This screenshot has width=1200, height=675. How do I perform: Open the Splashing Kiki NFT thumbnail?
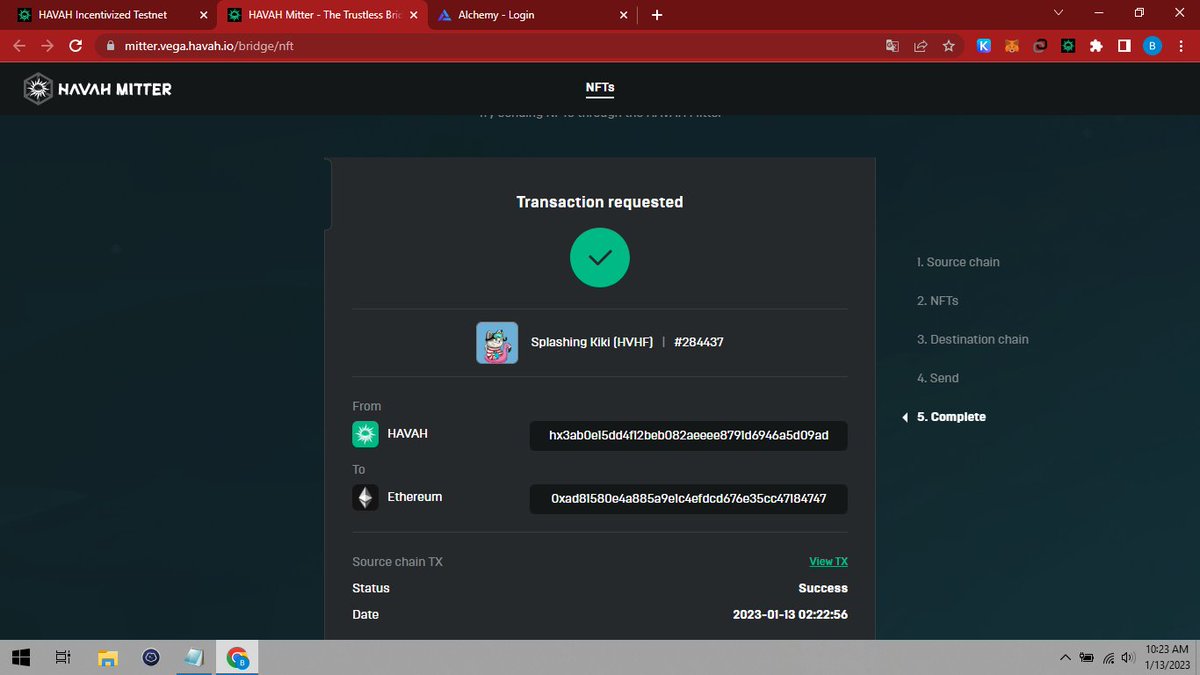click(497, 342)
